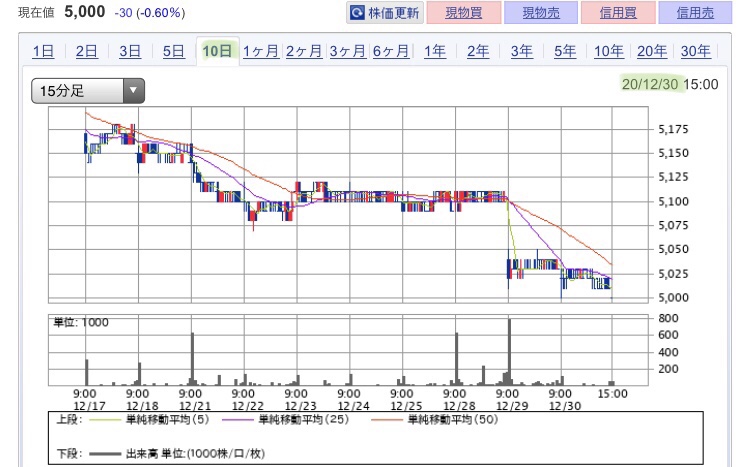Switch chart range to 1年

point(435,51)
